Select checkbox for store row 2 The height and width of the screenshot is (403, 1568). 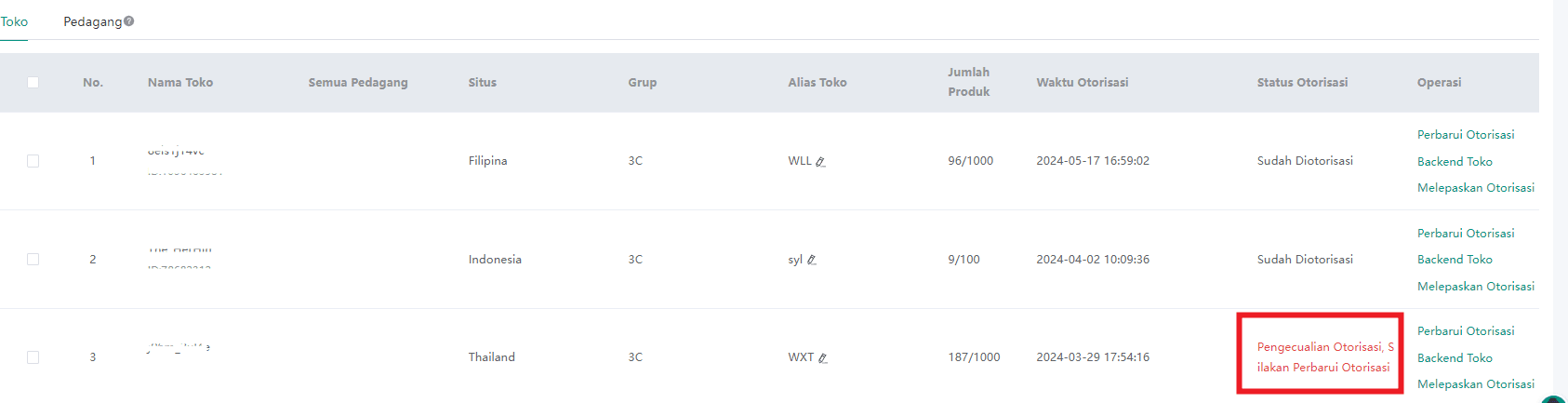click(33, 260)
